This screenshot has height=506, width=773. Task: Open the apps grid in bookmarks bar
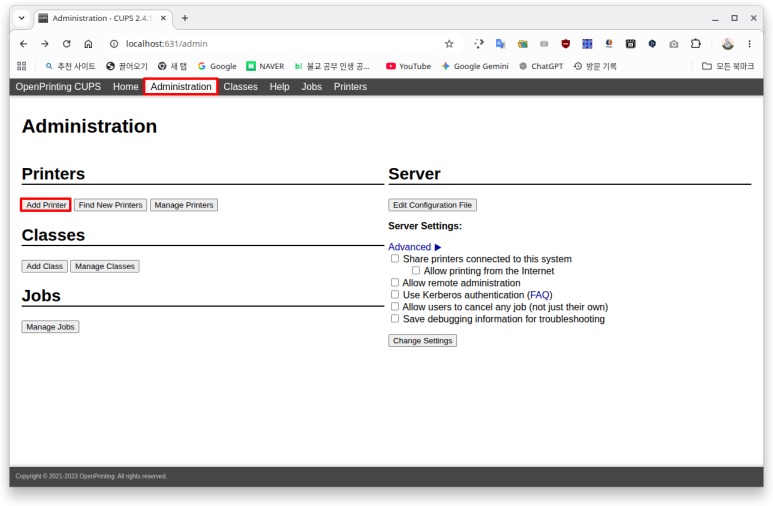[22, 66]
